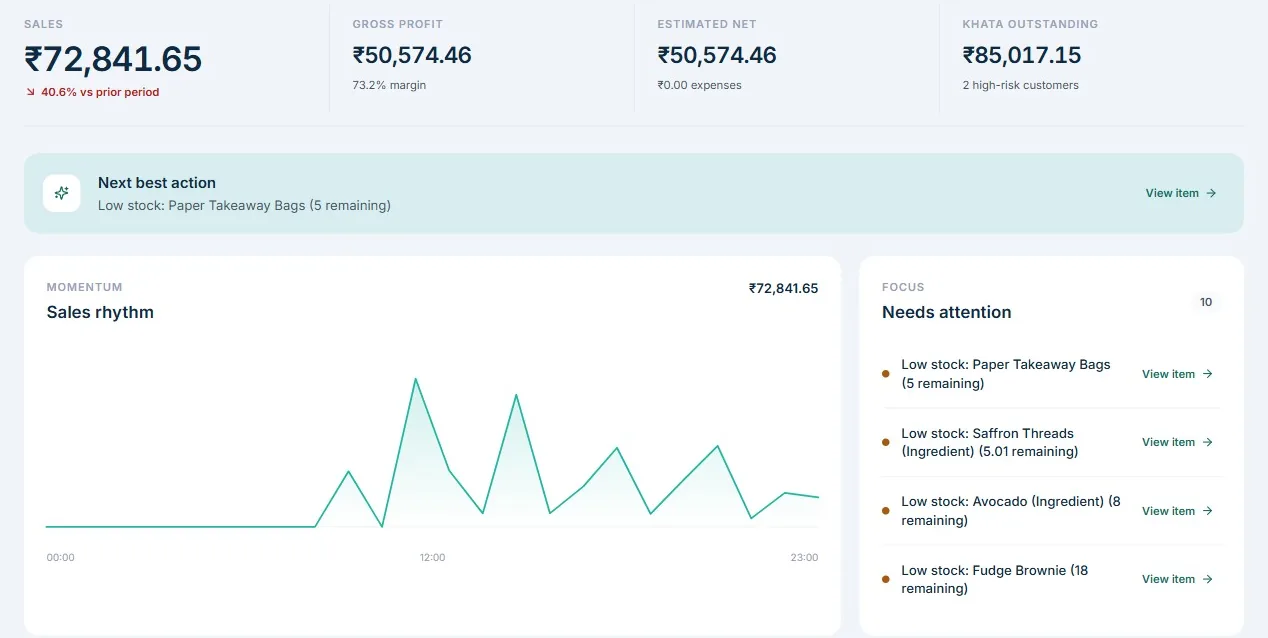Click Low stock: Fudge Brownie row text
The height and width of the screenshot is (638, 1268).
[x=995, y=579]
